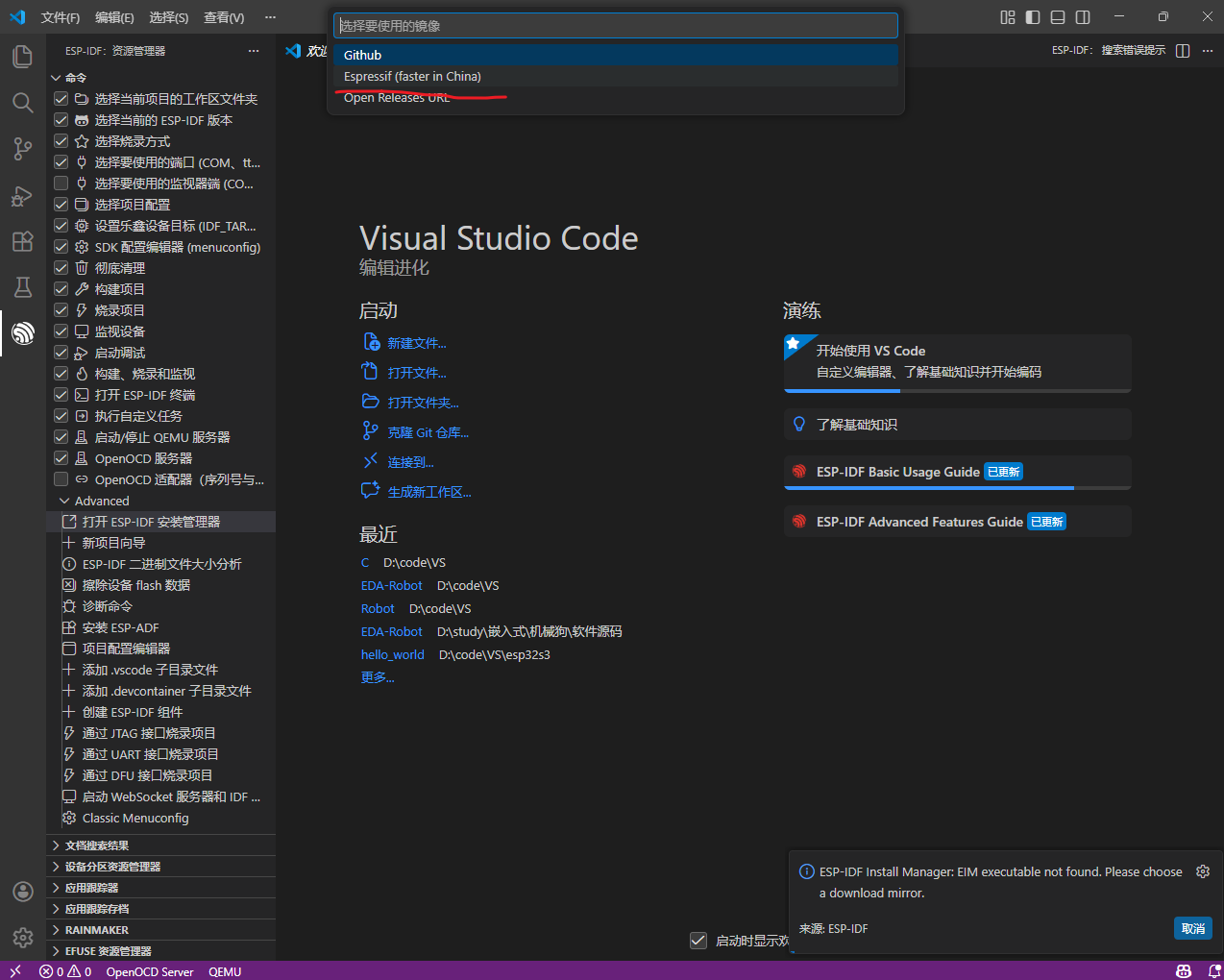Enable checkbox for OpenOCD 适配器

(x=61, y=479)
